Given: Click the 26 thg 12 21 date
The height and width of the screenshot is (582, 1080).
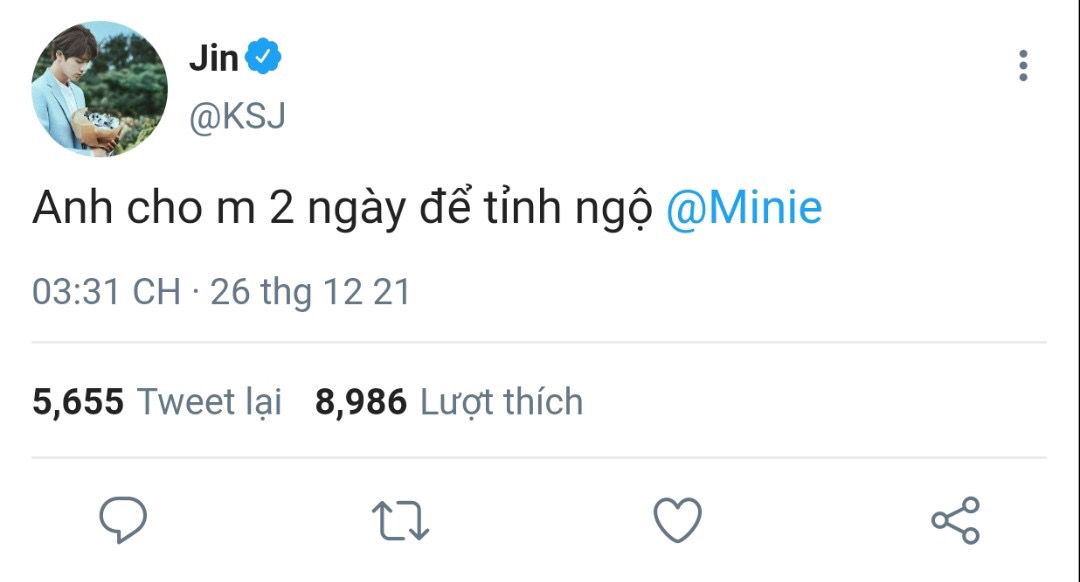Looking at the screenshot, I should [x=310, y=291].
